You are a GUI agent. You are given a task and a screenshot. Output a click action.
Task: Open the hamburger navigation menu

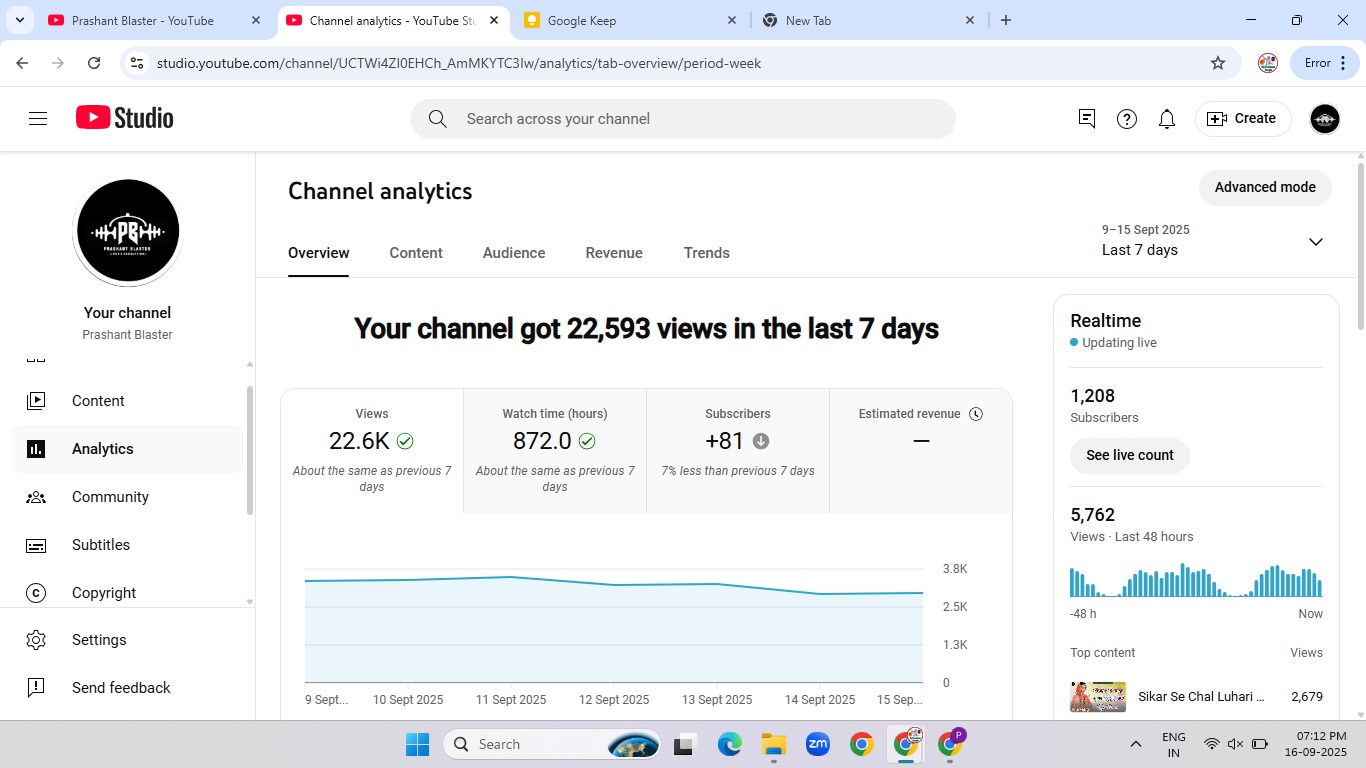point(38,119)
